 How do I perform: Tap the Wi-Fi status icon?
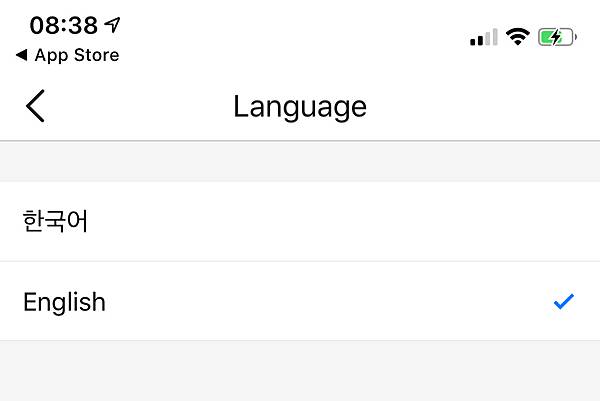pyautogui.click(x=517, y=37)
